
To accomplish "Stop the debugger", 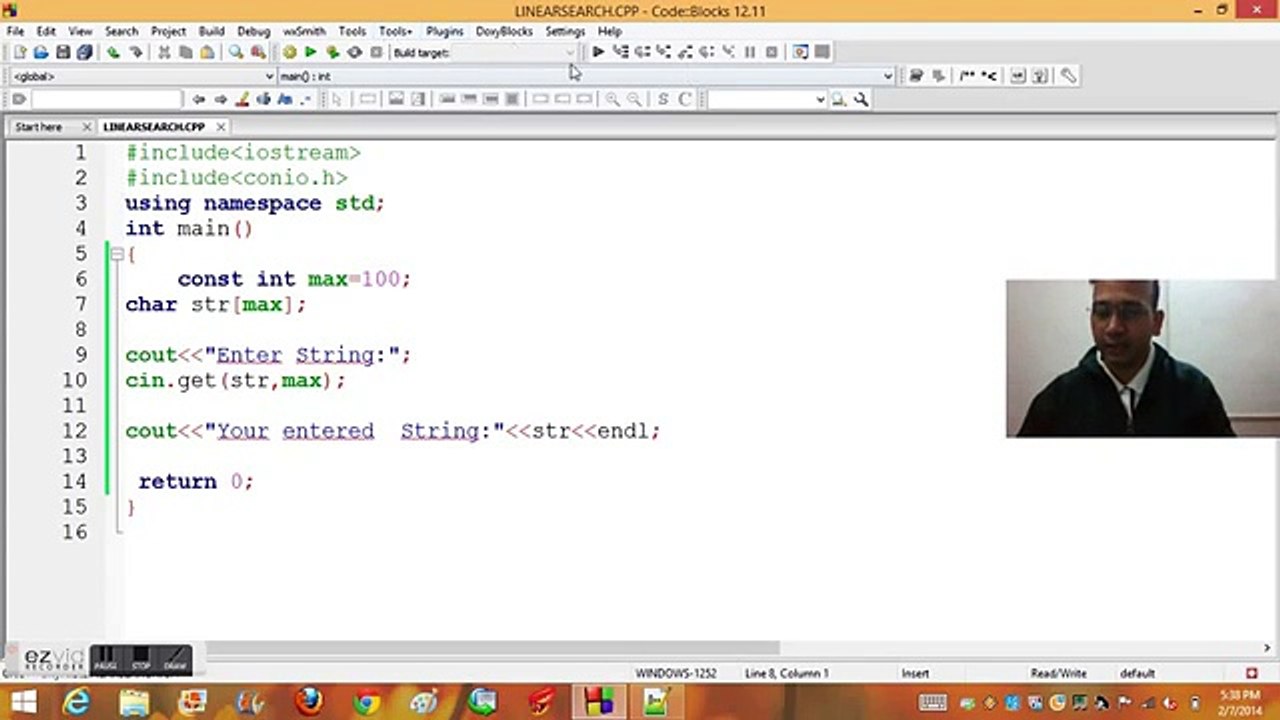I will tap(771, 52).
